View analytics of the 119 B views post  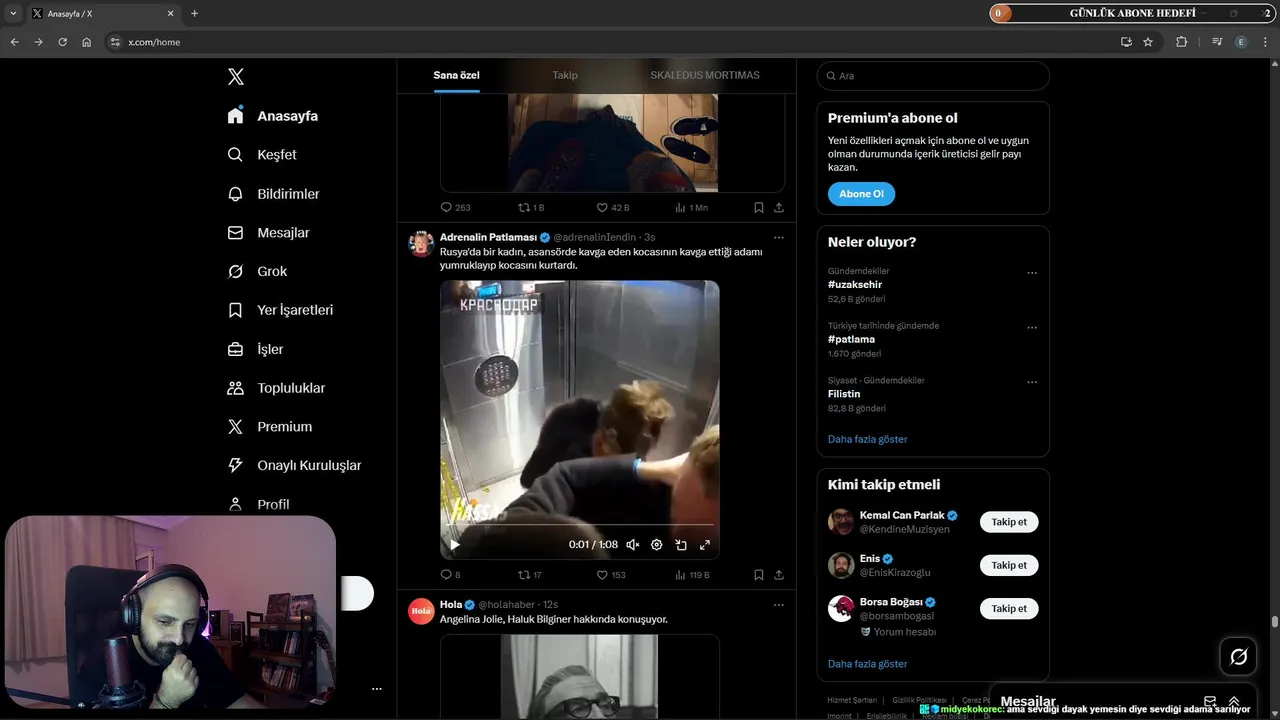692,575
